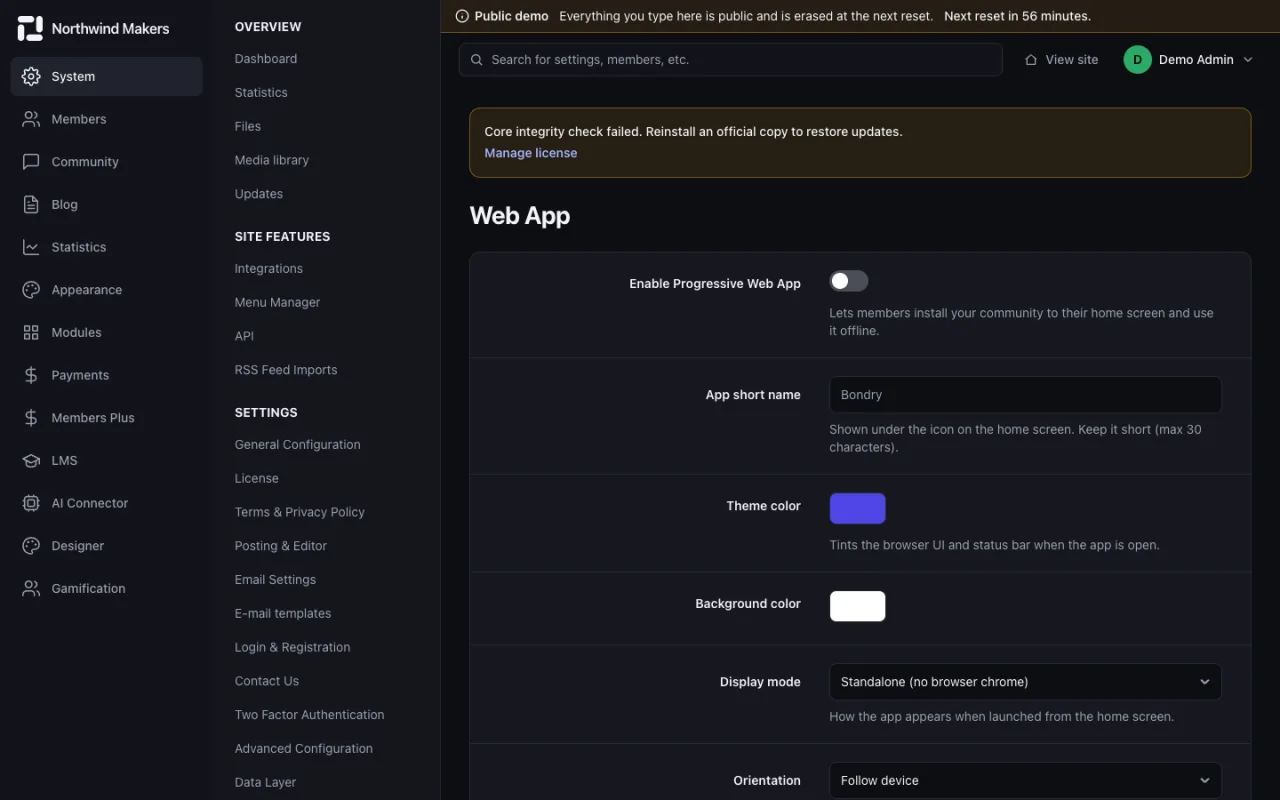
Task: Pick the white Background color swatch
Action: [858, 606]
